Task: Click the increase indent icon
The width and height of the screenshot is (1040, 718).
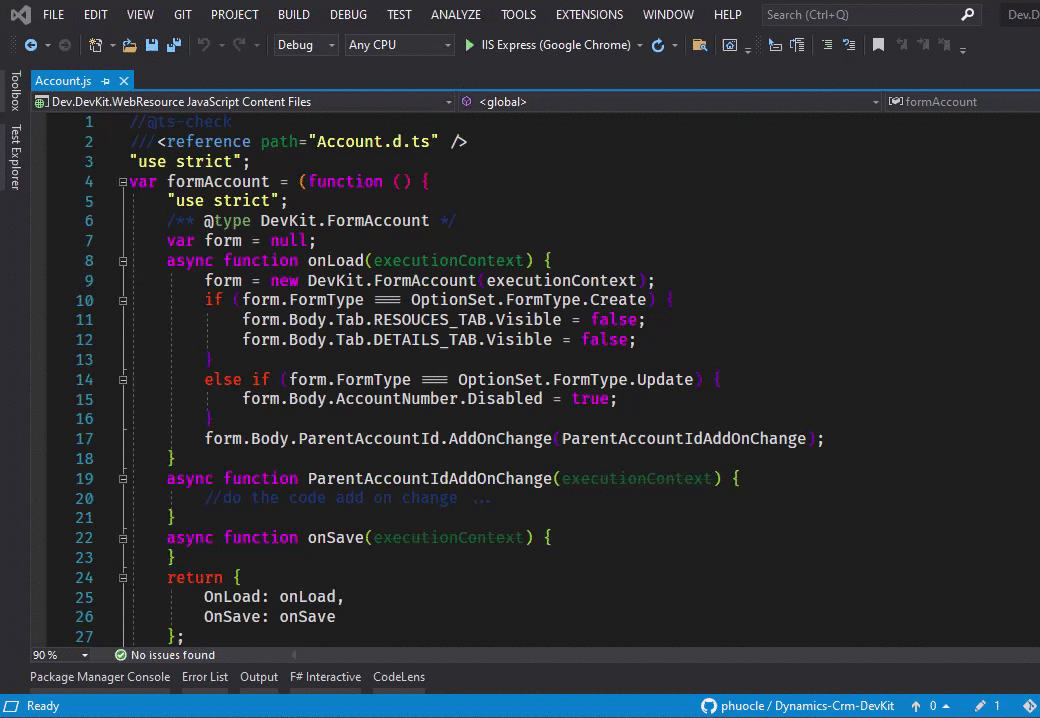Action: 797,45
